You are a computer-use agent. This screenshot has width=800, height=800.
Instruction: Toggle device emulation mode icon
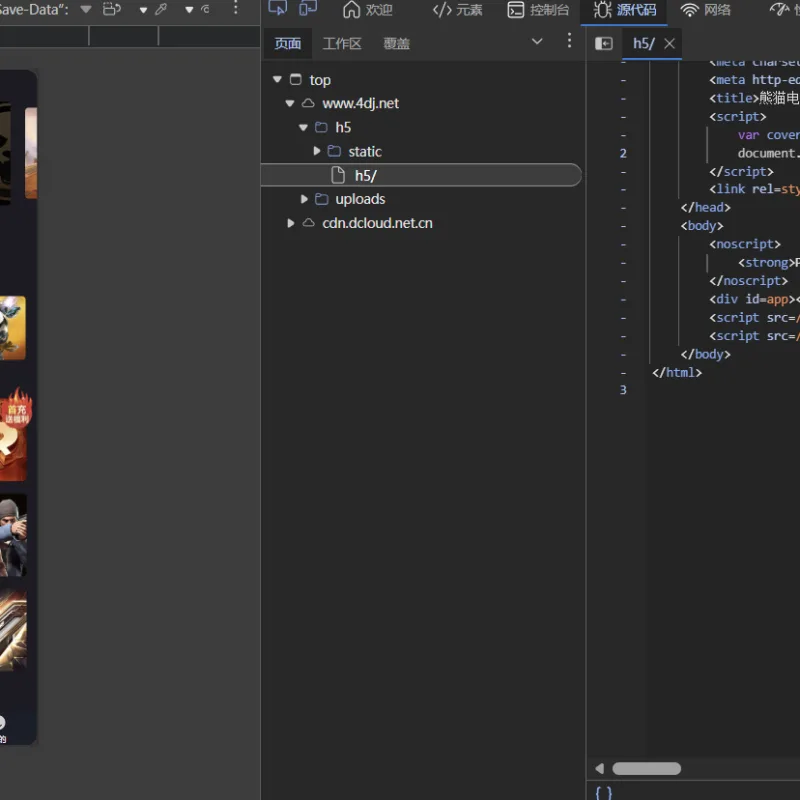pos(308,8)
